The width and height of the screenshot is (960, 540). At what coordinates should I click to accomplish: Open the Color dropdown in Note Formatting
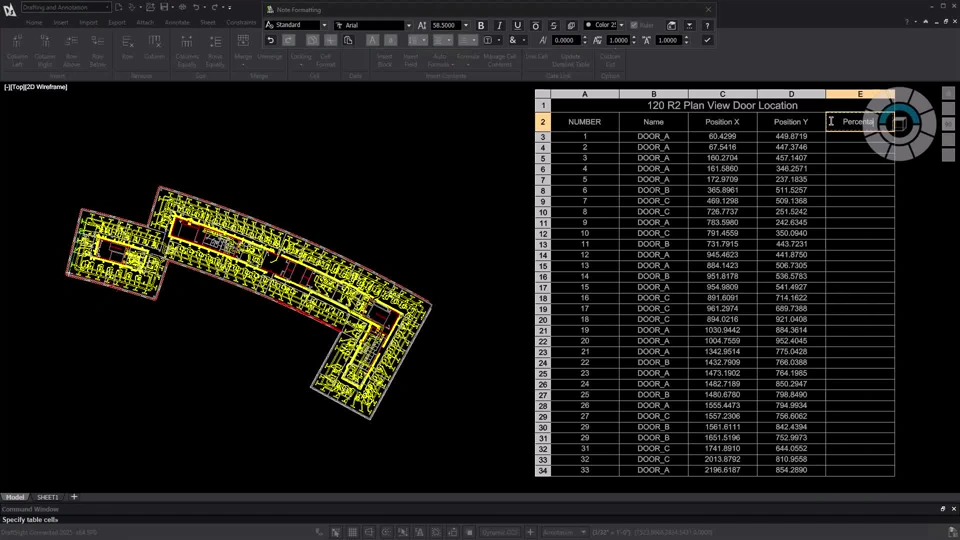click(621, 25)
